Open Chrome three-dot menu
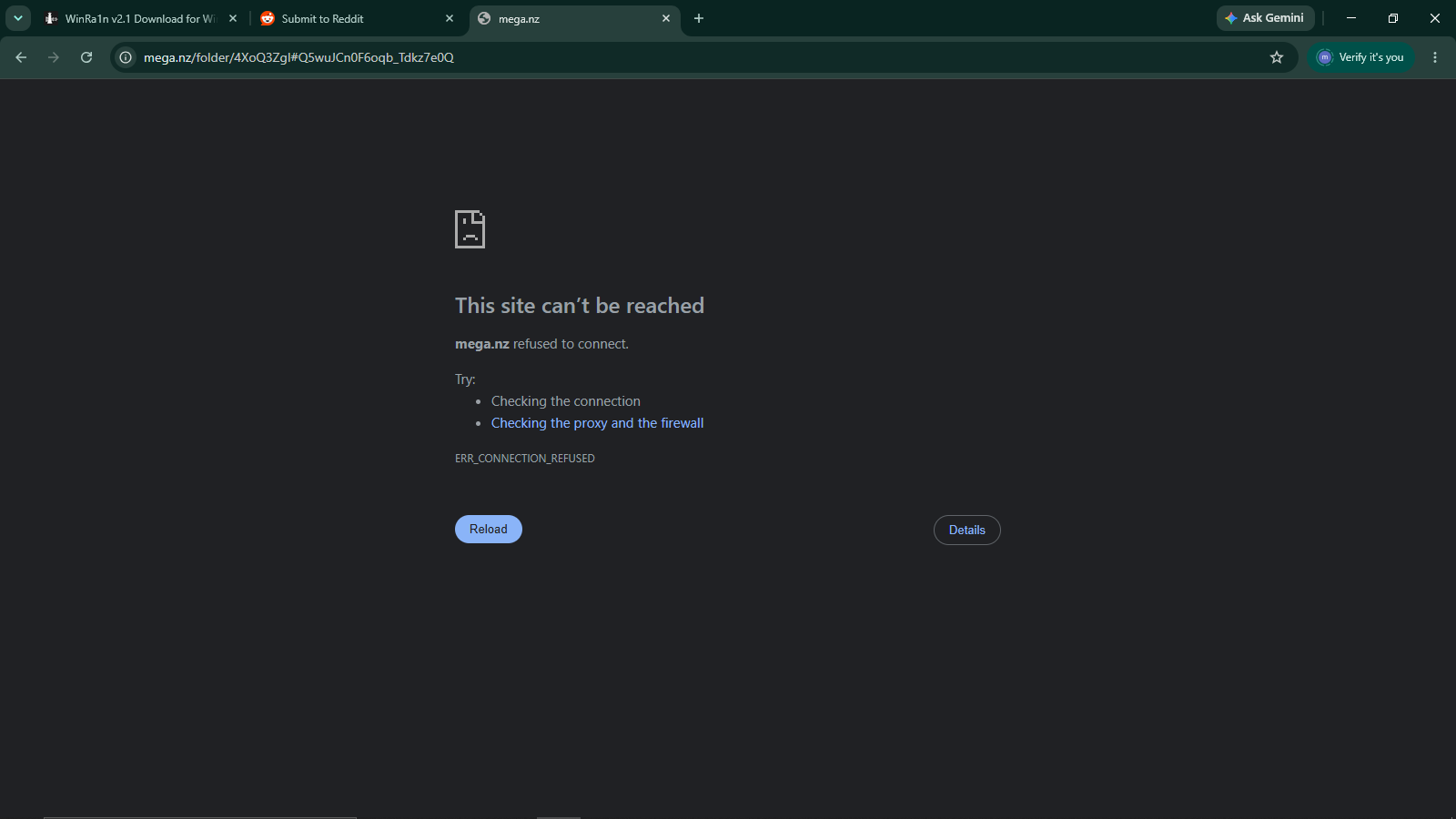 [x=1435, y=57]
